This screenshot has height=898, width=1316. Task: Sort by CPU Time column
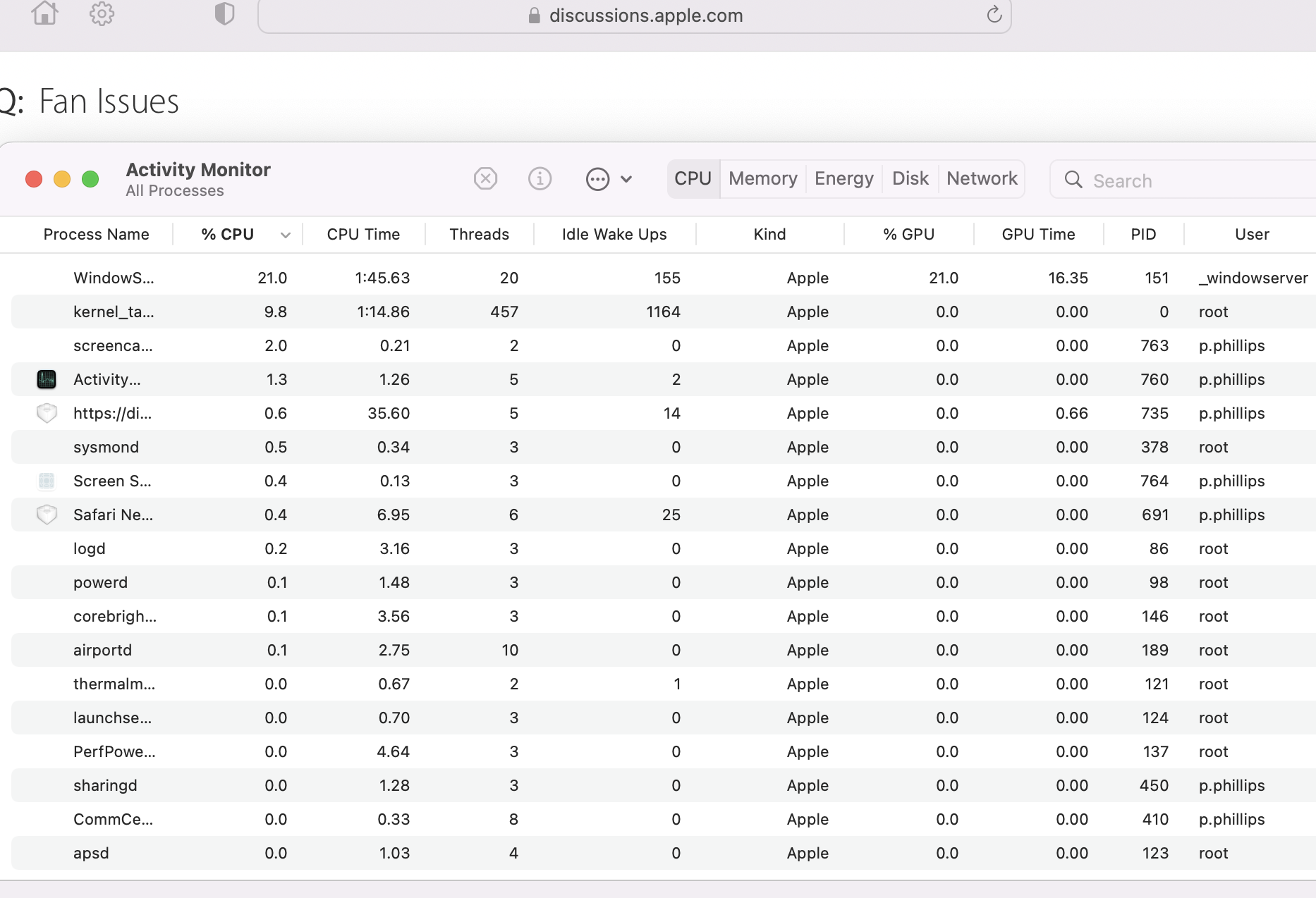pyautogui.click(x=363, y=234)
